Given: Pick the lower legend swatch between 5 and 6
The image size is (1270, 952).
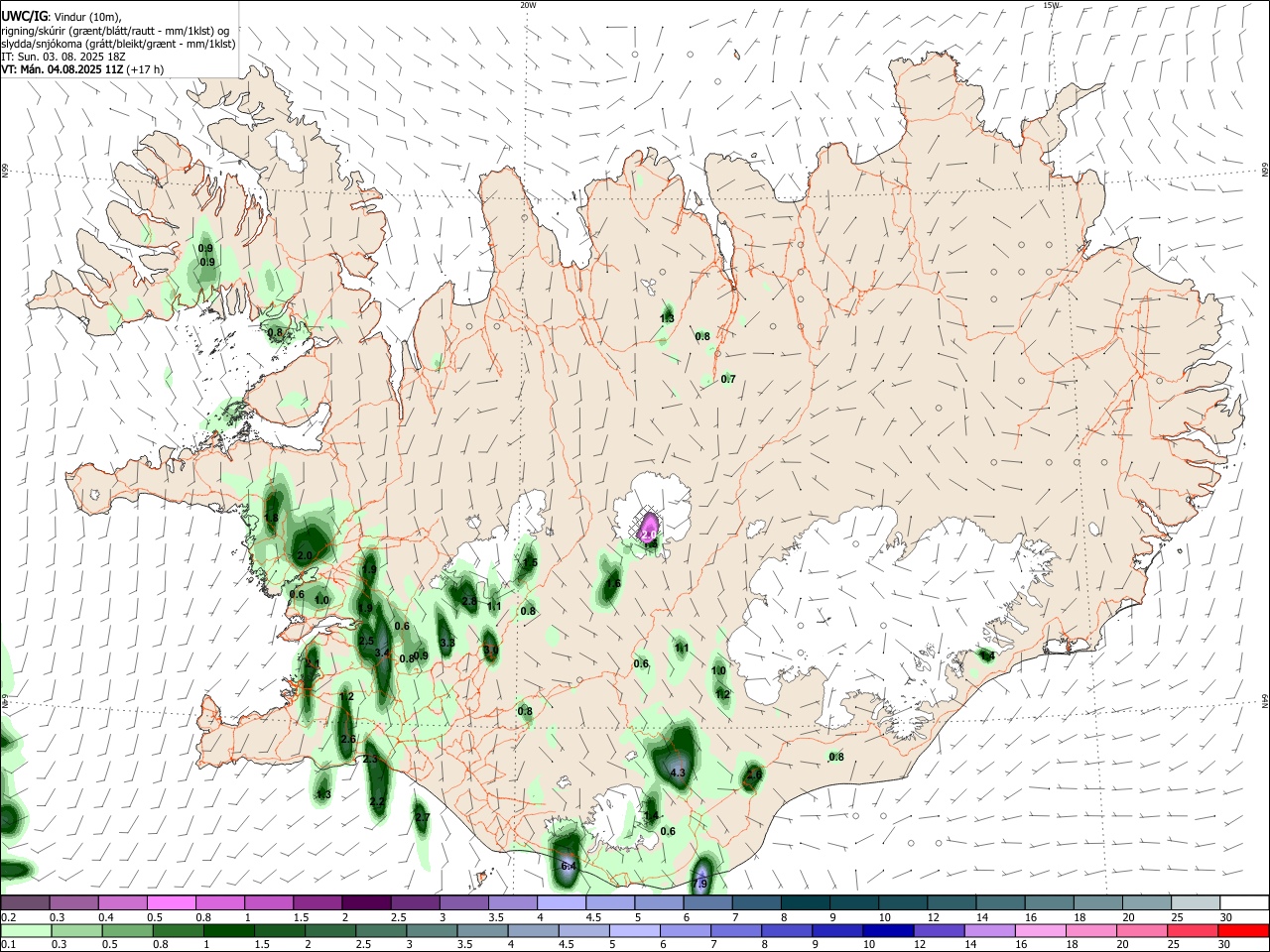Looking at the screenshot, I should 635,930.
